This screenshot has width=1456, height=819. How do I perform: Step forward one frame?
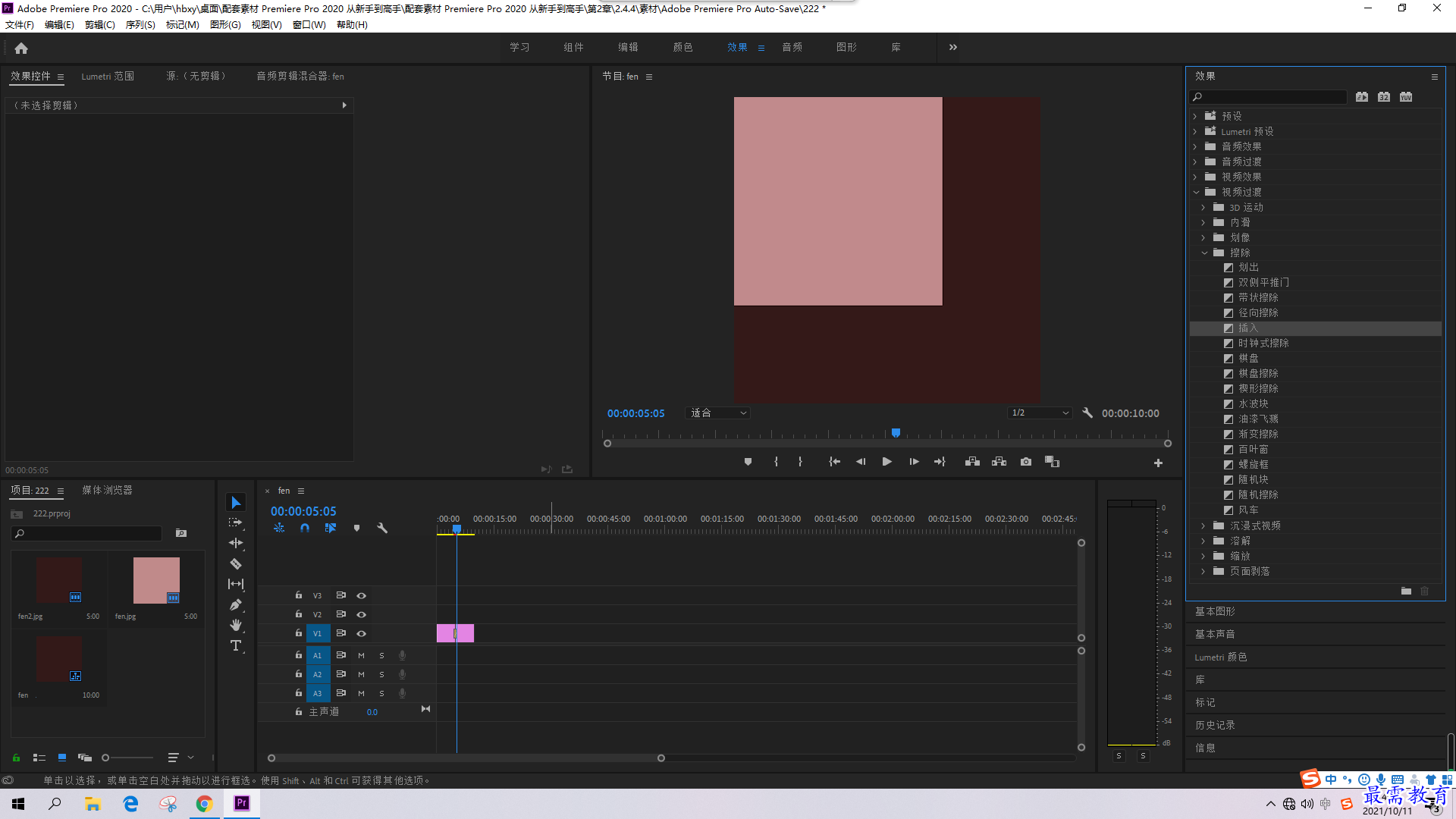[914, 462]
